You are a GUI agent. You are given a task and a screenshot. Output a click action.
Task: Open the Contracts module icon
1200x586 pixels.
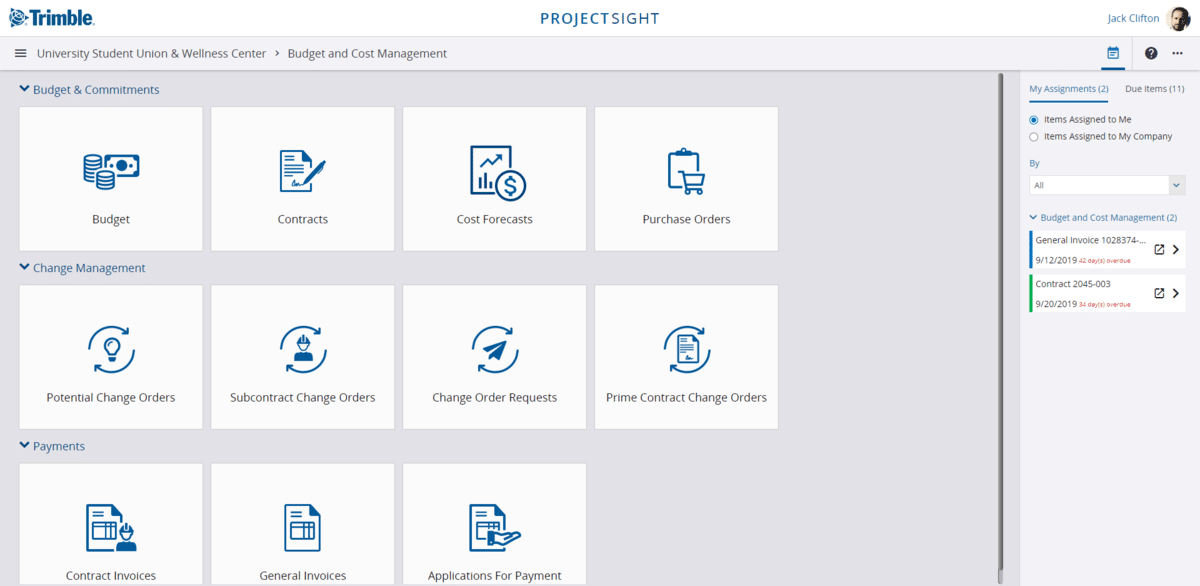pos(302,171)
